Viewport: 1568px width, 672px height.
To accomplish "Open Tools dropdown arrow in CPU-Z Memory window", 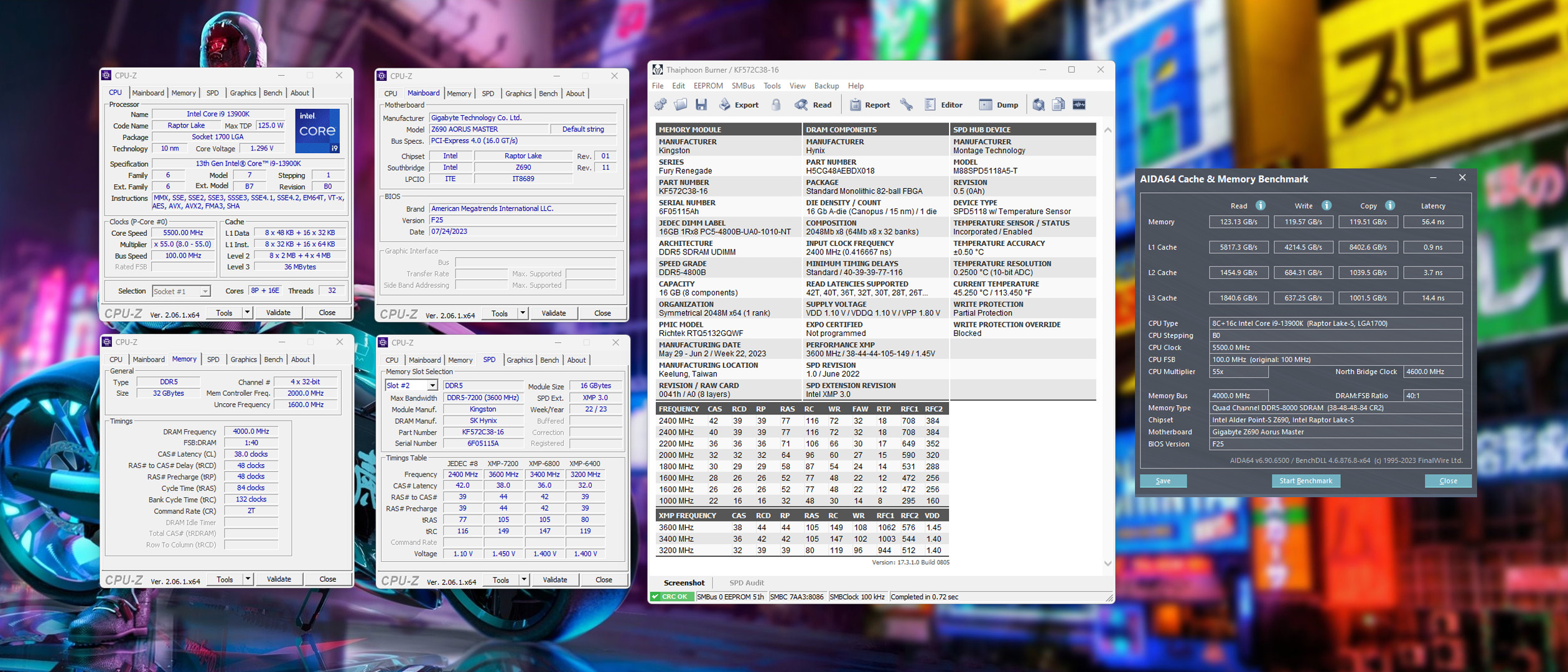I will (x=248, y=579).
